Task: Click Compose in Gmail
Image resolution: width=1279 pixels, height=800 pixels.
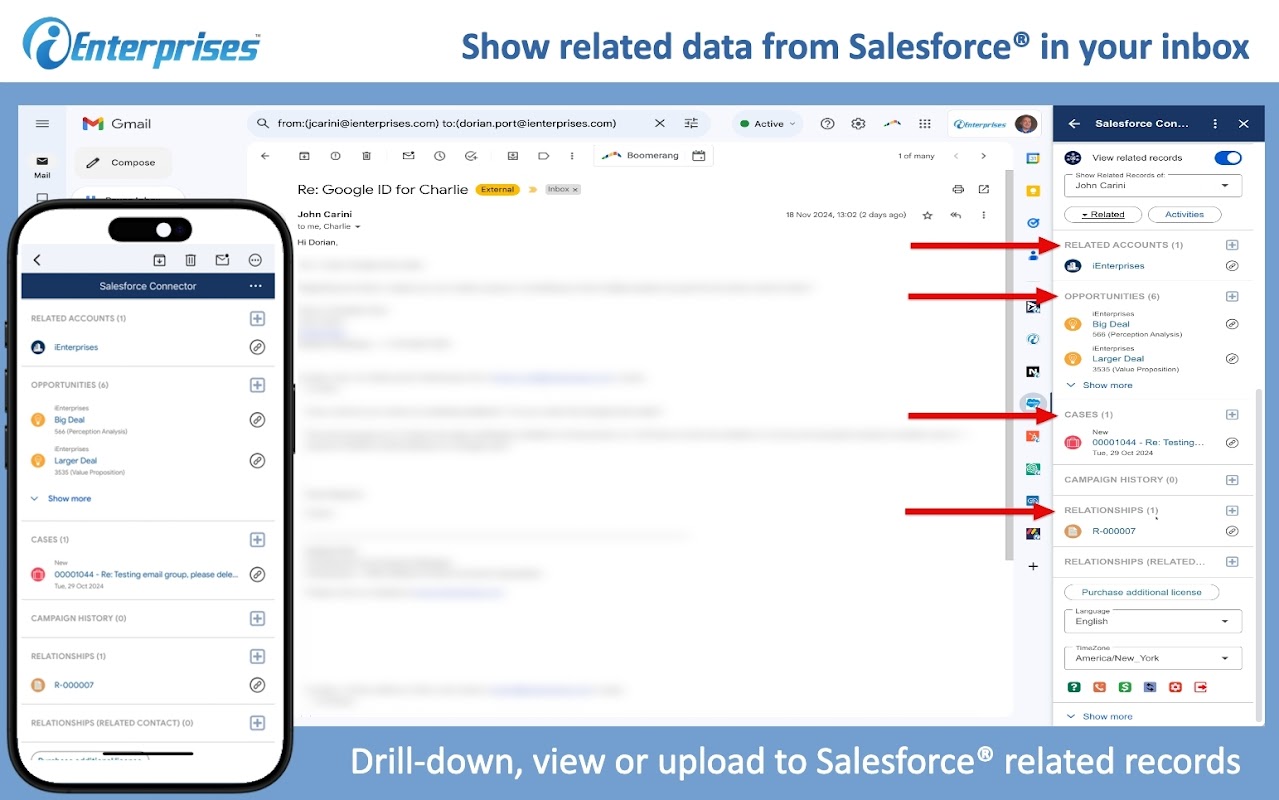Action: [122, 162]
